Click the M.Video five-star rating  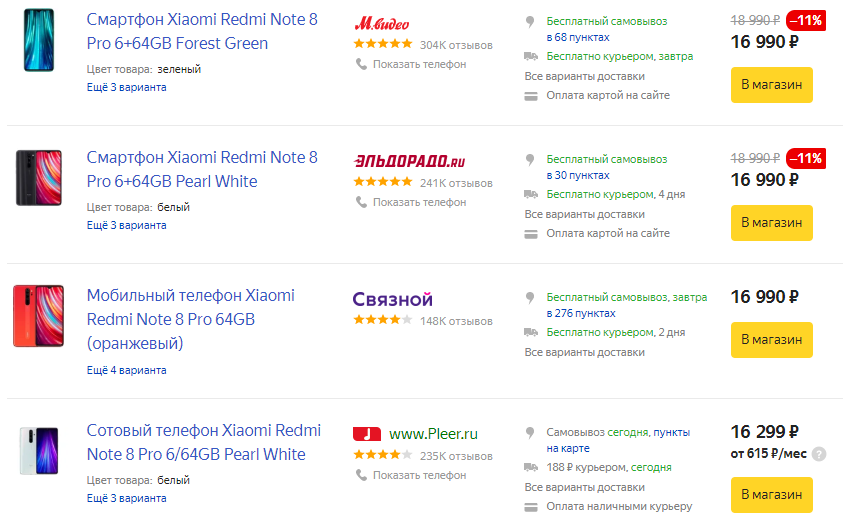[x=382, y=44]
